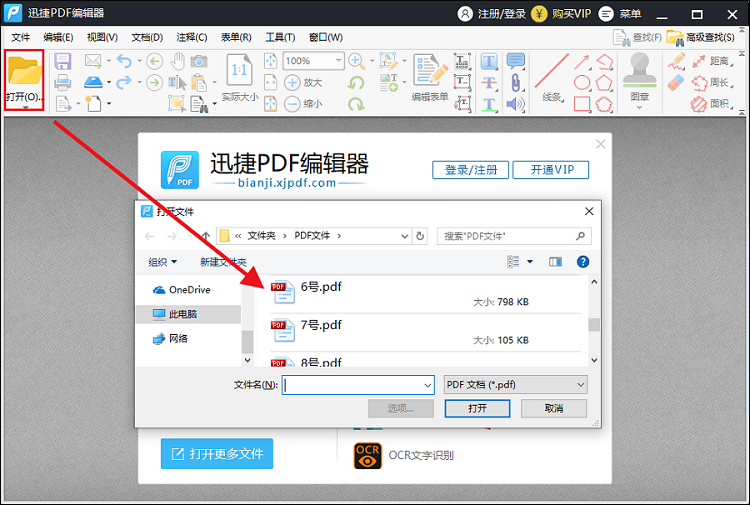Open the 注释(C) menu
The image size is (750, 505).
click(x=191, y=37)
